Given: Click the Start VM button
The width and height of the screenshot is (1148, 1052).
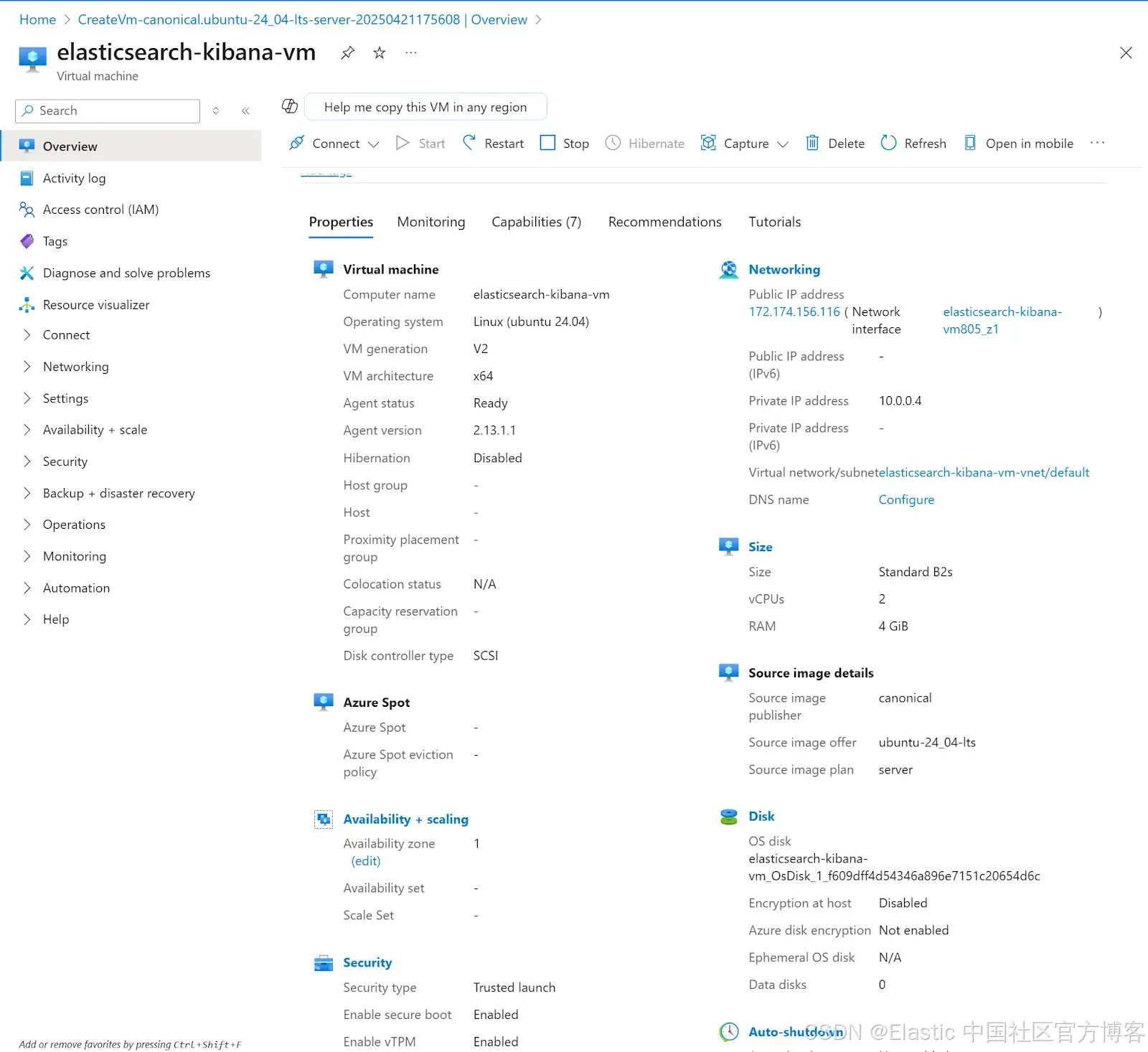Looking at the screenshot, I should click(420, 144).
